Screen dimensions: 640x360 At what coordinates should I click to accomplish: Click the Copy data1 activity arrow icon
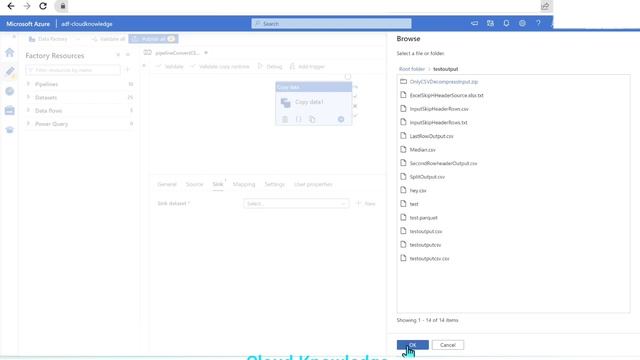[x=341, y=119]
